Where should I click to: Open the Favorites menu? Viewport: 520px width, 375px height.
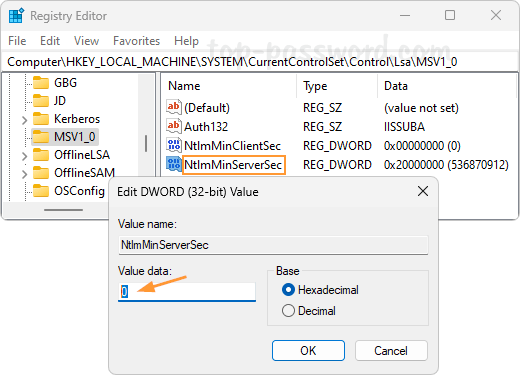click(x=136, y=41)
